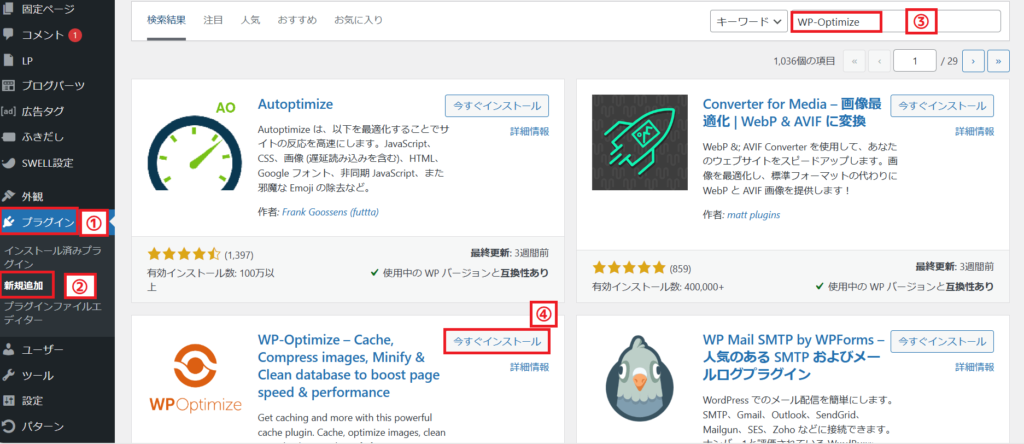Click the Autoptimize star rating
The width and height of the screenshot is (1024, 444).
tap(185, 253)
